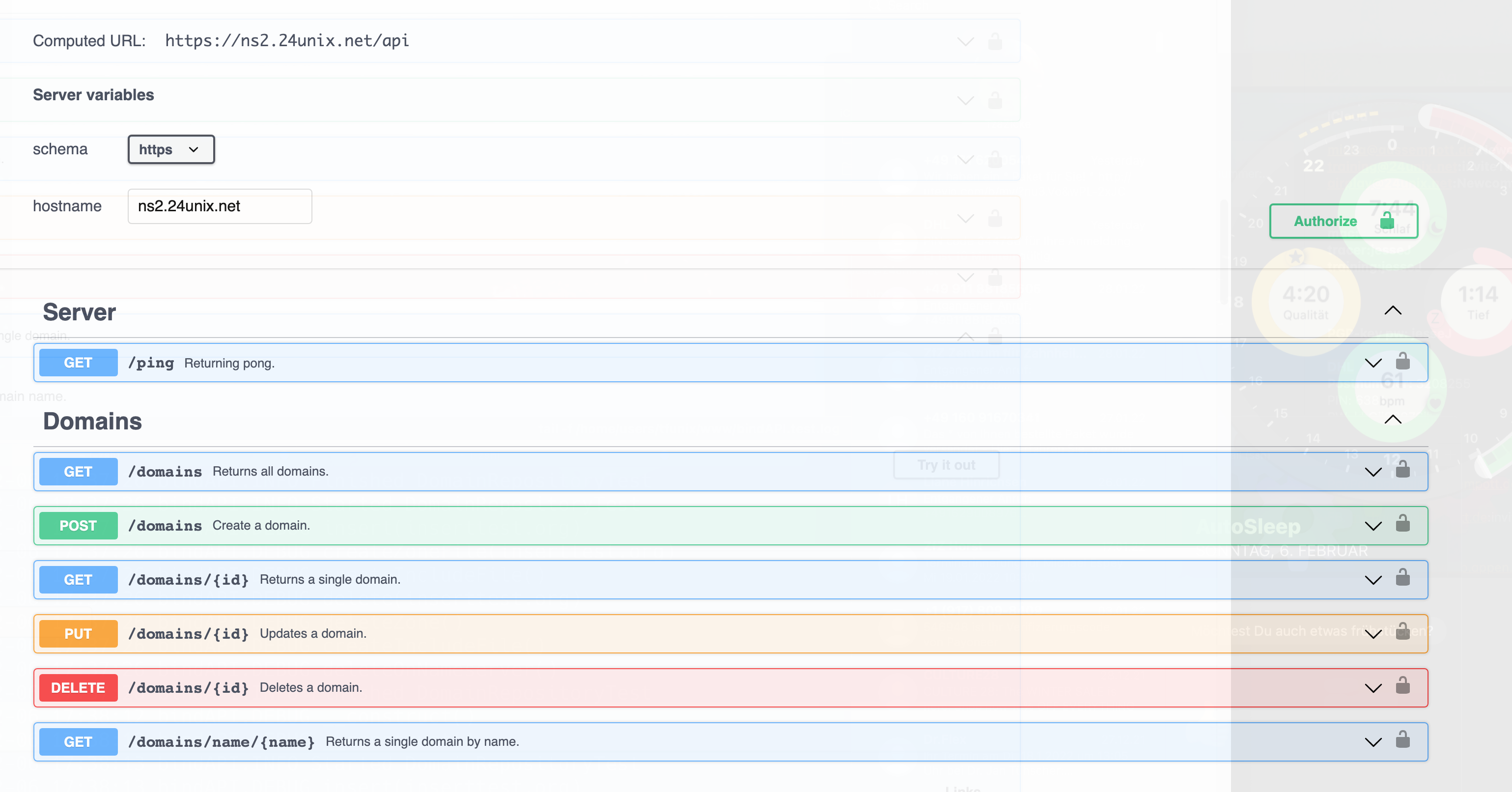The height and width of the screenshot is (792, 1512).
Task: Open the schema https dropdown
Action: tap(171, 150)
